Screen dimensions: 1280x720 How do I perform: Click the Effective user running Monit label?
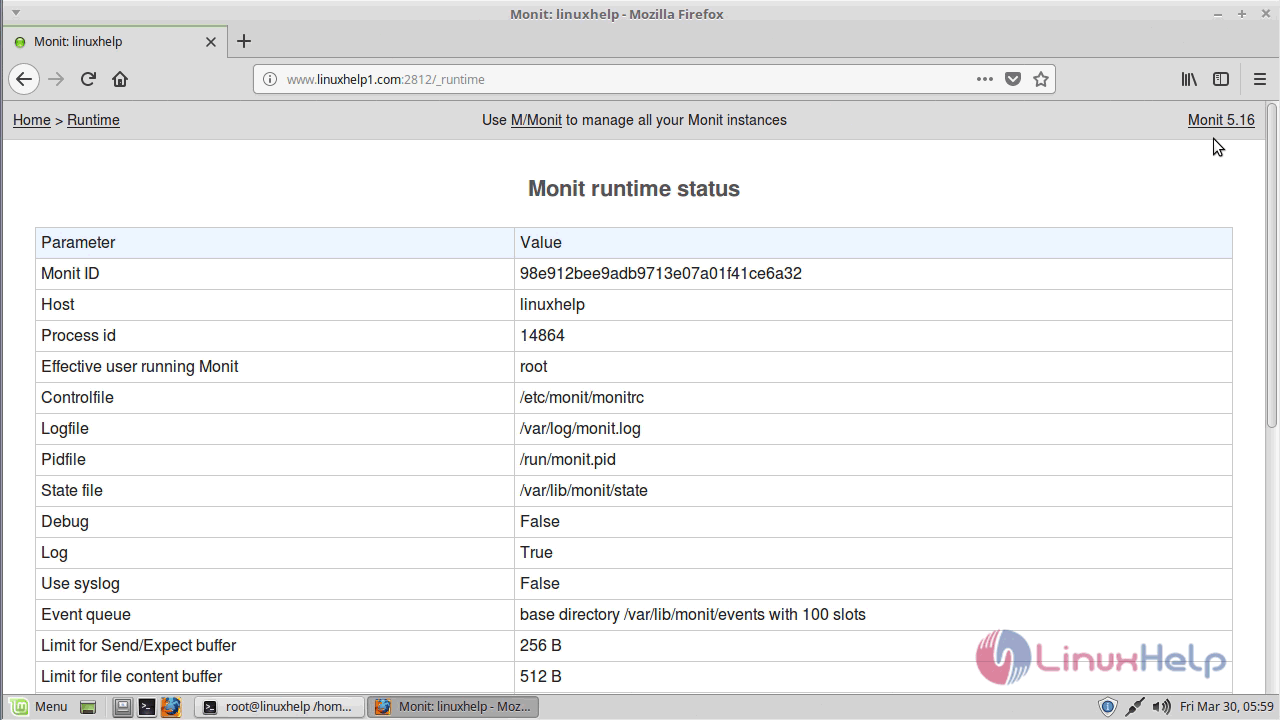140,366
